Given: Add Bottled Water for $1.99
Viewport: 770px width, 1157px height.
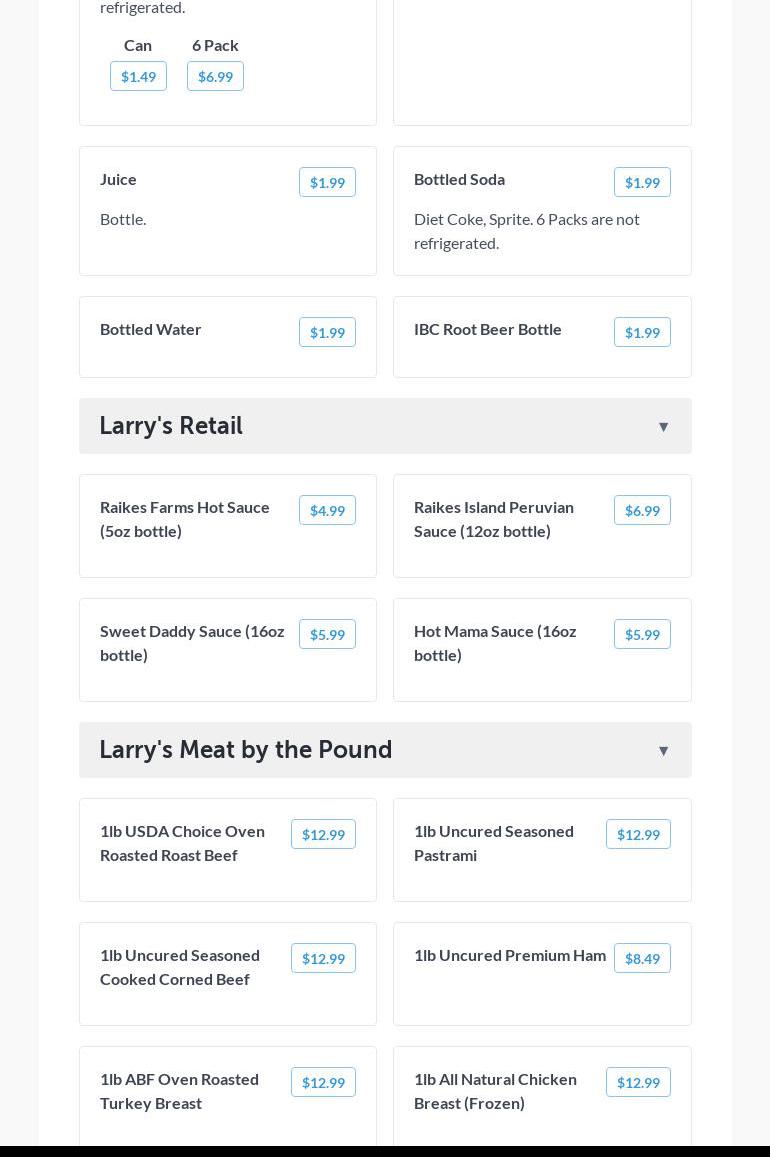Looking at the screenshot, I should point(327,333).
